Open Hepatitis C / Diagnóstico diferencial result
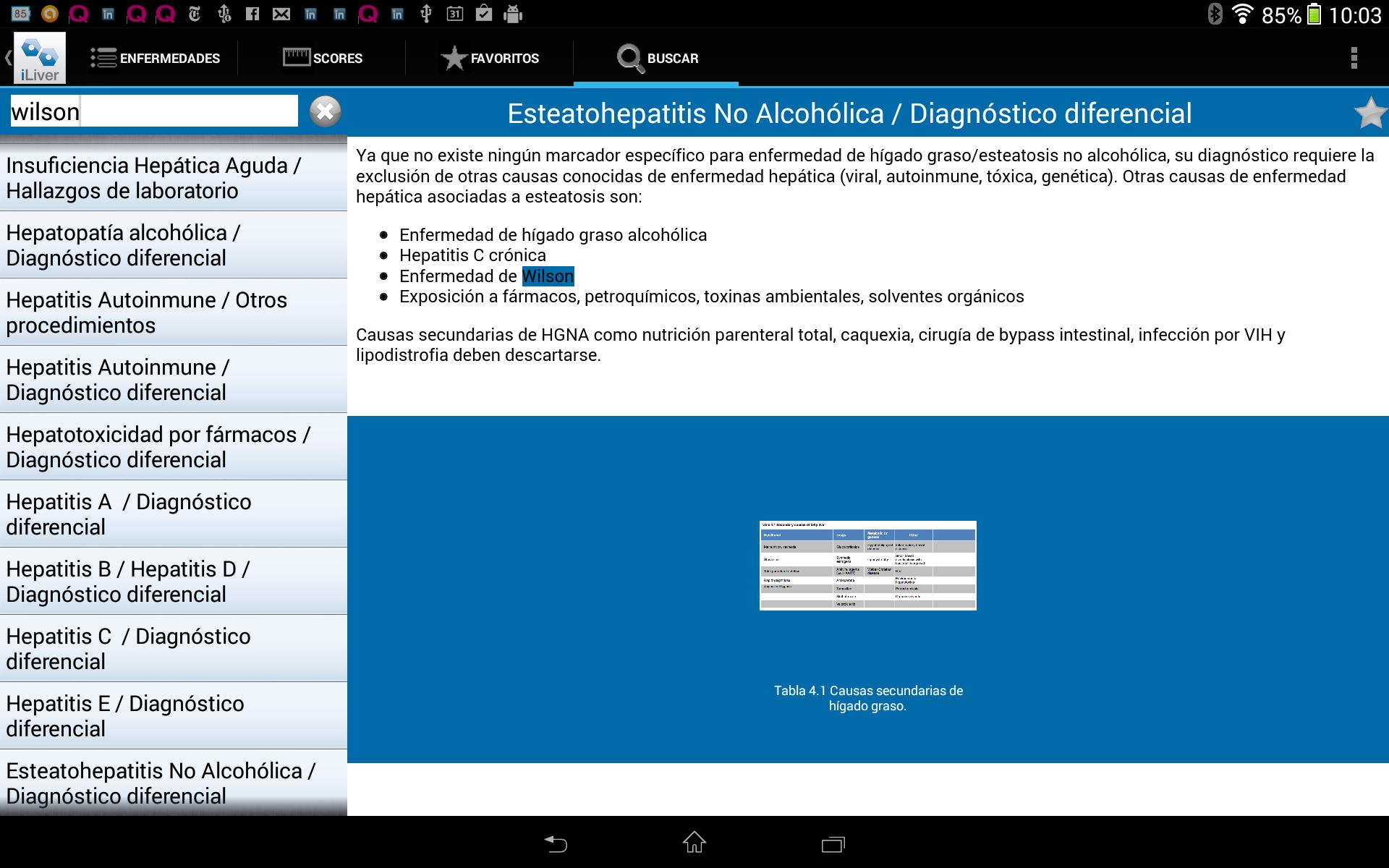The width and height of the screenshot is (1389, 868). point(174,649)
